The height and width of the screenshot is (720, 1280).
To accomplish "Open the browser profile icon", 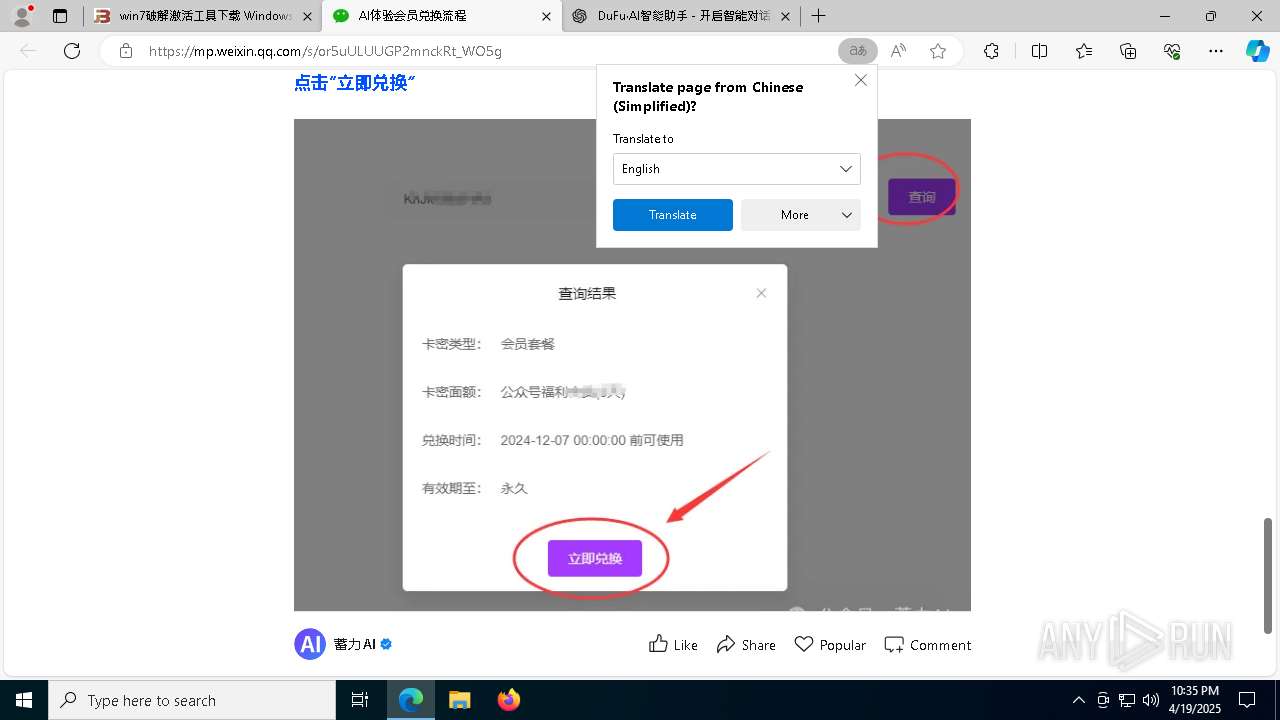I will point(22,16).
